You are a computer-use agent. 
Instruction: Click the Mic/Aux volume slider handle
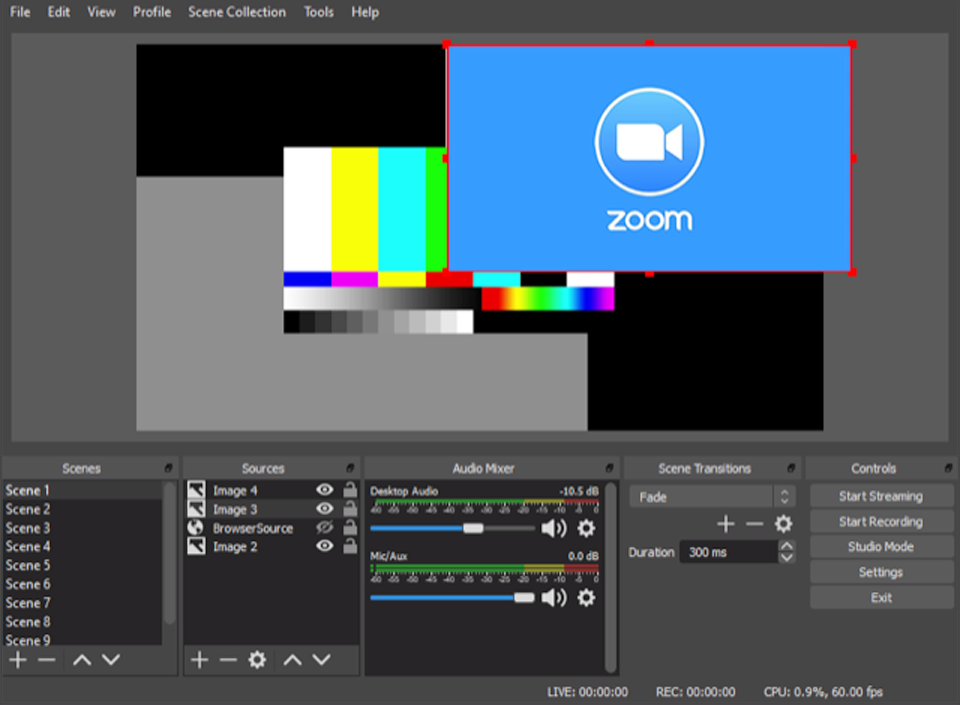coord(524,597)
